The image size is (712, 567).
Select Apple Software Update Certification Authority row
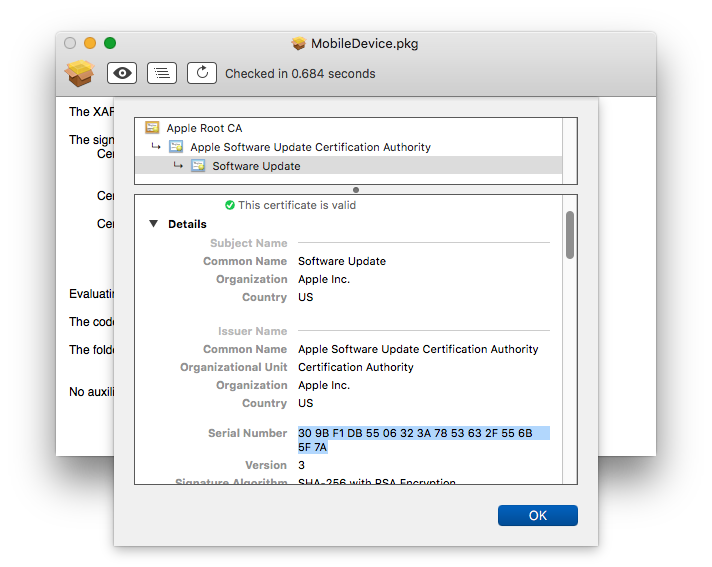click(x=349, y=147)
